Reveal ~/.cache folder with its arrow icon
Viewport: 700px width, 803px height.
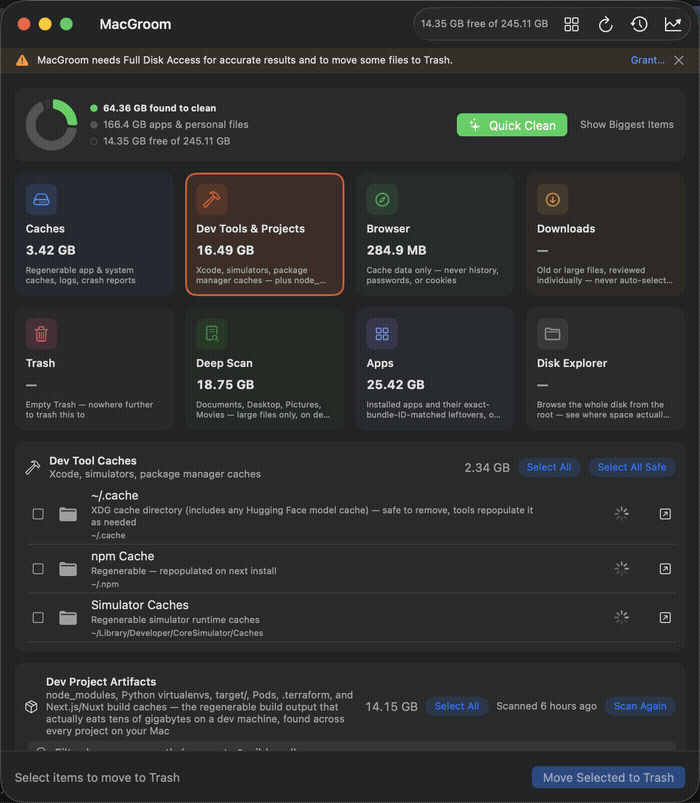click(x=665, y=514)
